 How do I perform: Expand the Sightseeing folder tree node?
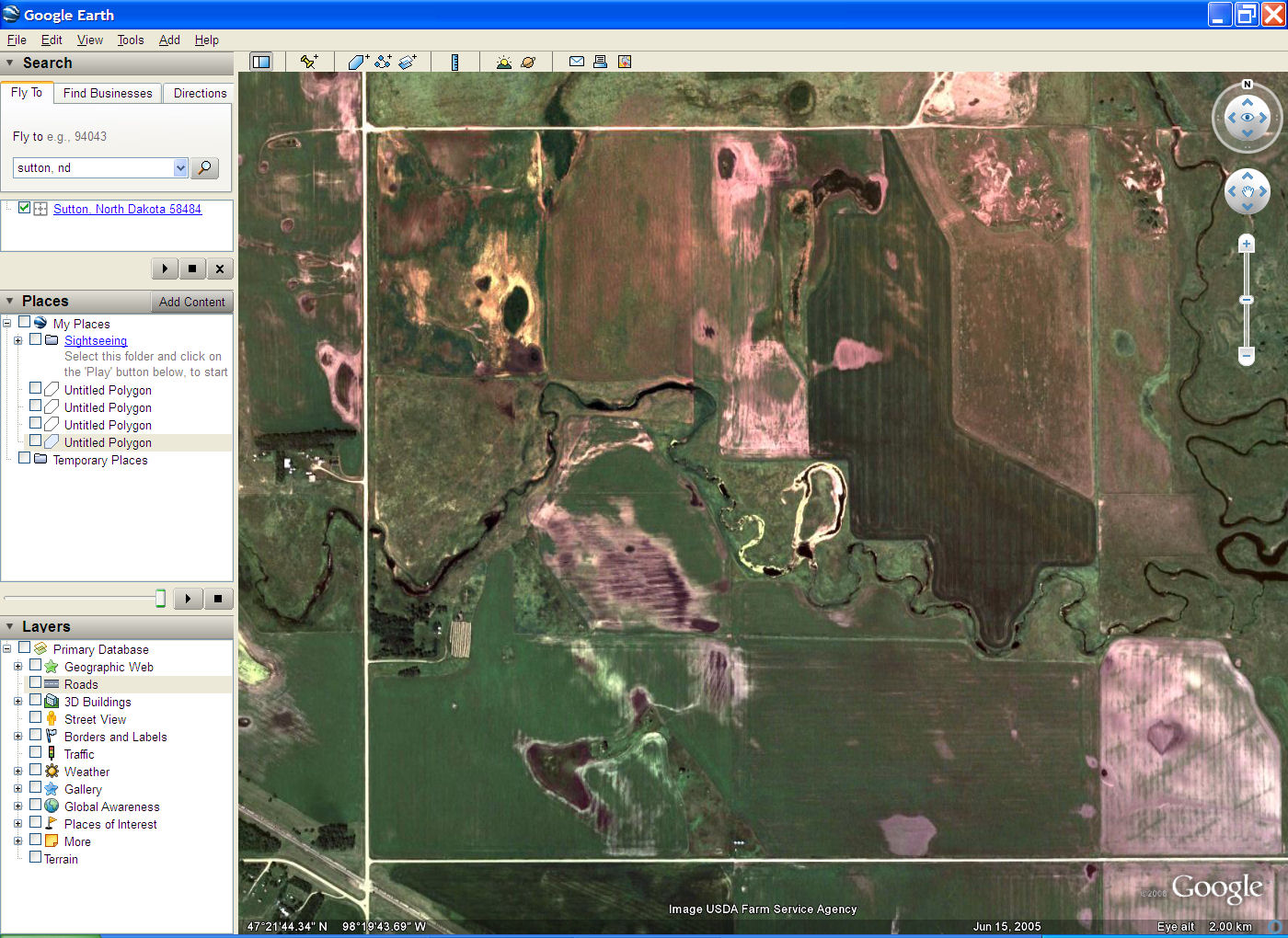pyautogui.click(x=17, y=340)
